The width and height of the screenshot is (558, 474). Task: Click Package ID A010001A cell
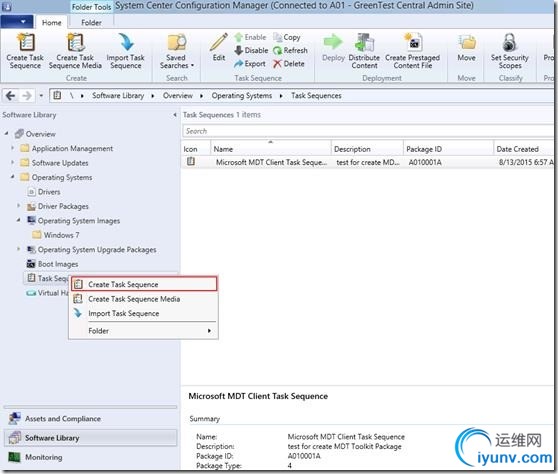pyautogui.click(x=425, y=162)
